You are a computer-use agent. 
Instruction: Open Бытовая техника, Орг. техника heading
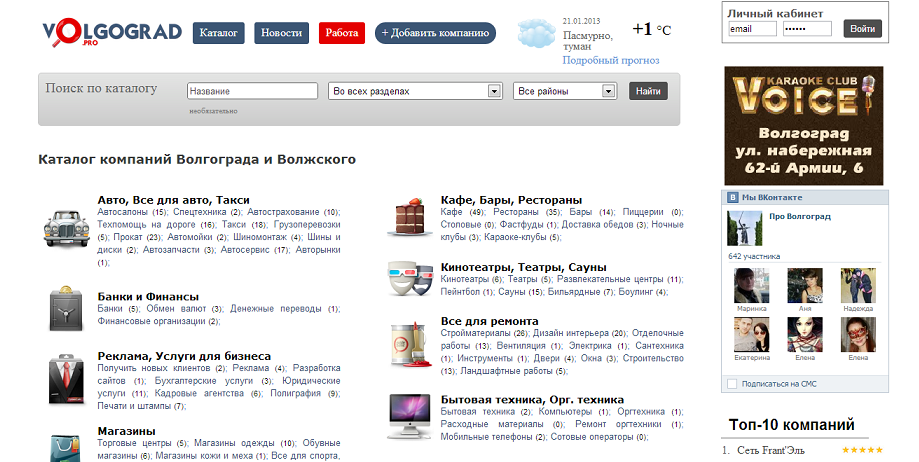point(532,400)
